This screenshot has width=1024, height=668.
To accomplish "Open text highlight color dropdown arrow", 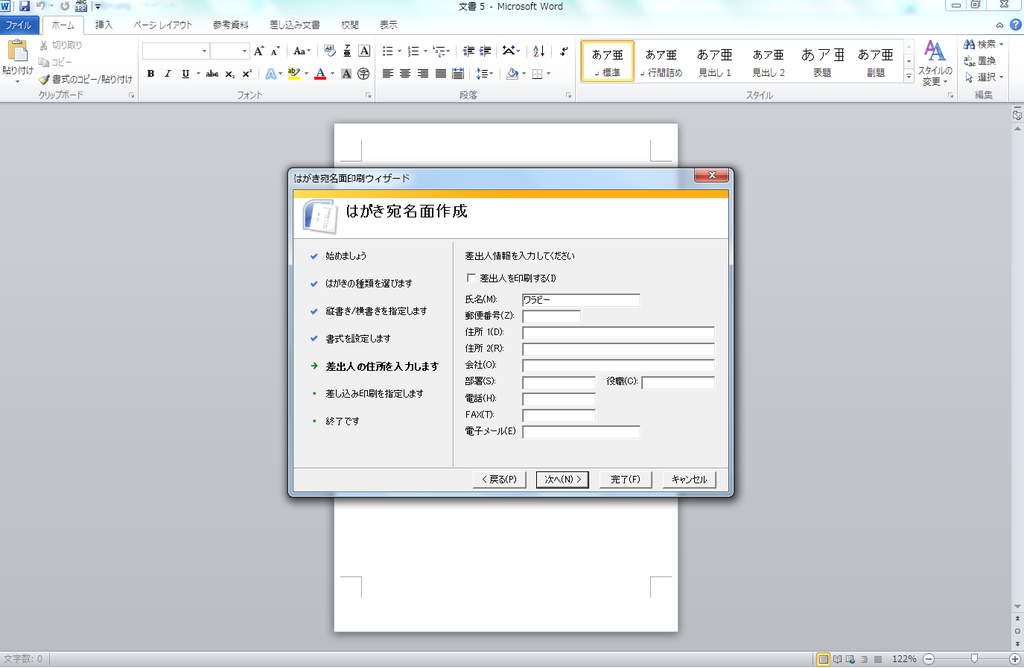I will point(306,74).
